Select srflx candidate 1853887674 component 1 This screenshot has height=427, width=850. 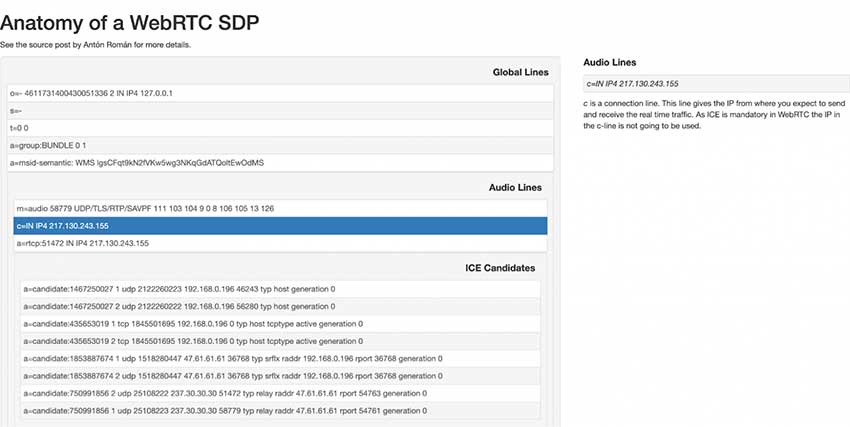tap(280, 358)
